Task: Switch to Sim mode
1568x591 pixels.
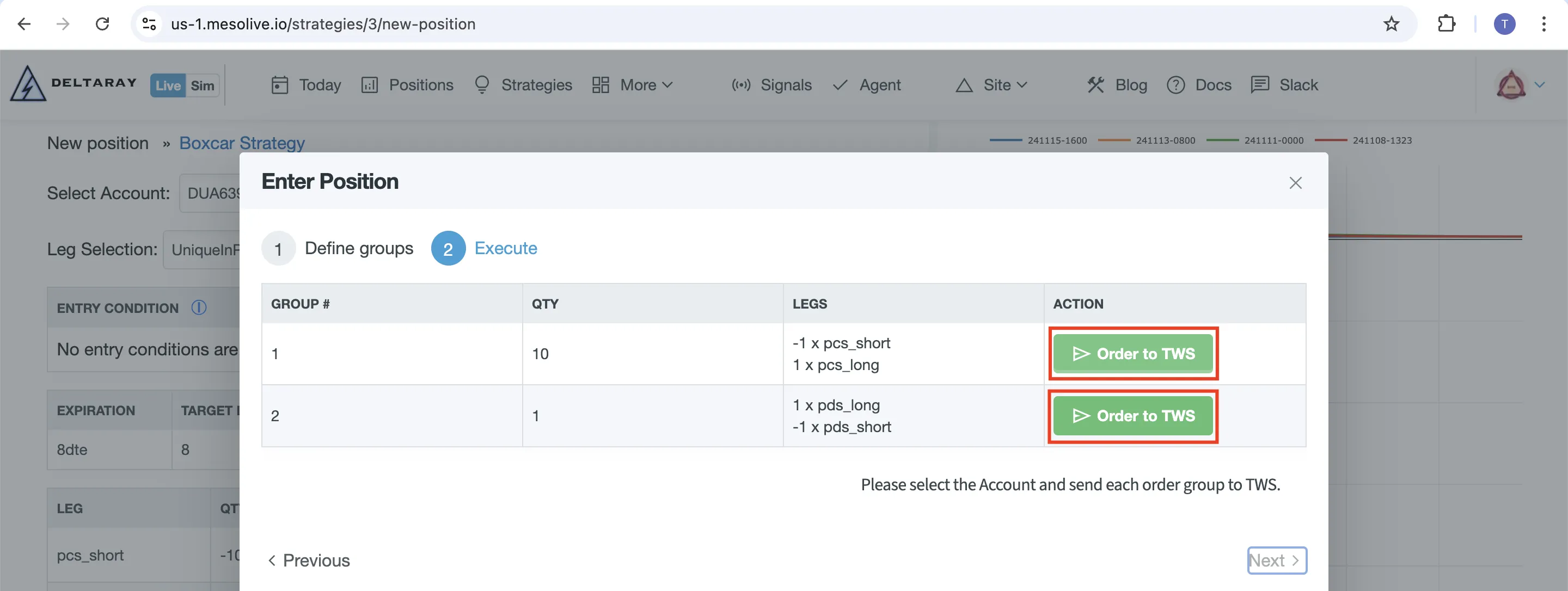Action: 202,85
